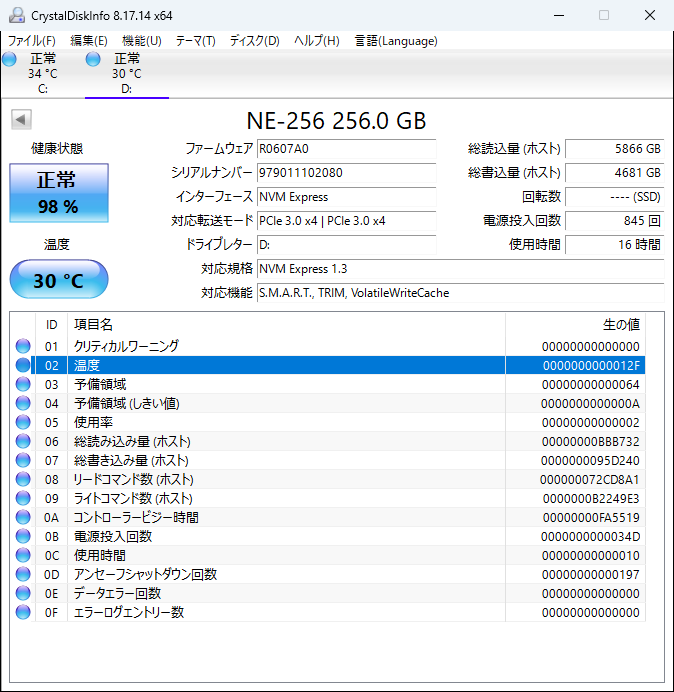
Task: Select the クリティカルワーニング attribute name
Action: (126, 346)
